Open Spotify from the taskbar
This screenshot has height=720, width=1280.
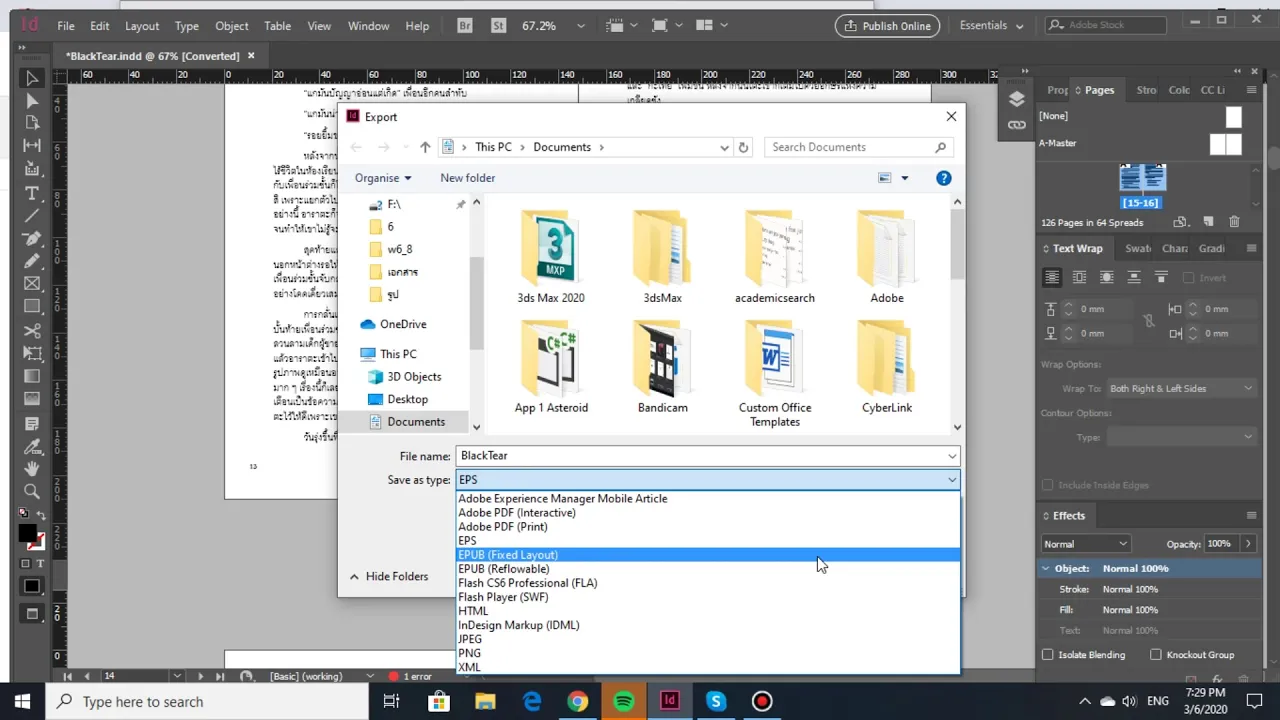(624, 702)
